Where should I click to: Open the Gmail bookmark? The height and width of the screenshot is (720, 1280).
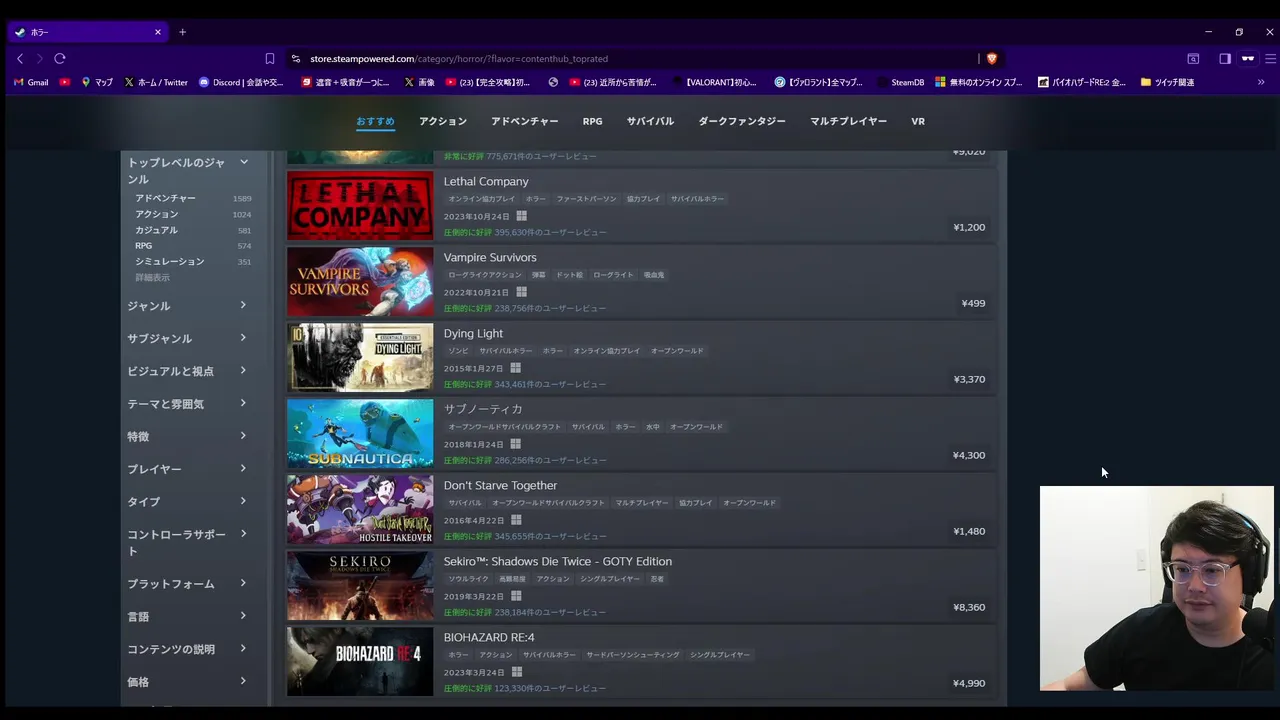(x=31, y=82)
